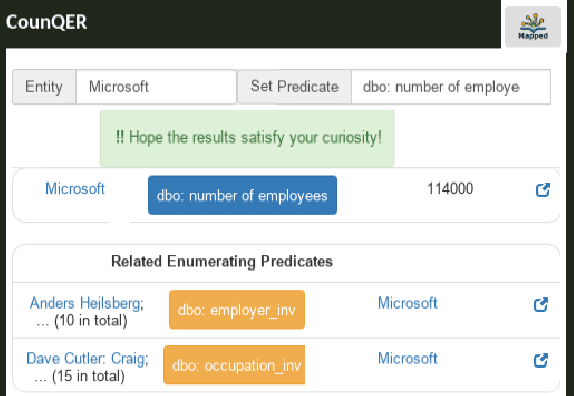Screen dimensions: 574x396
Task: Click the (15 in total) text
Action: click(88, 376)
